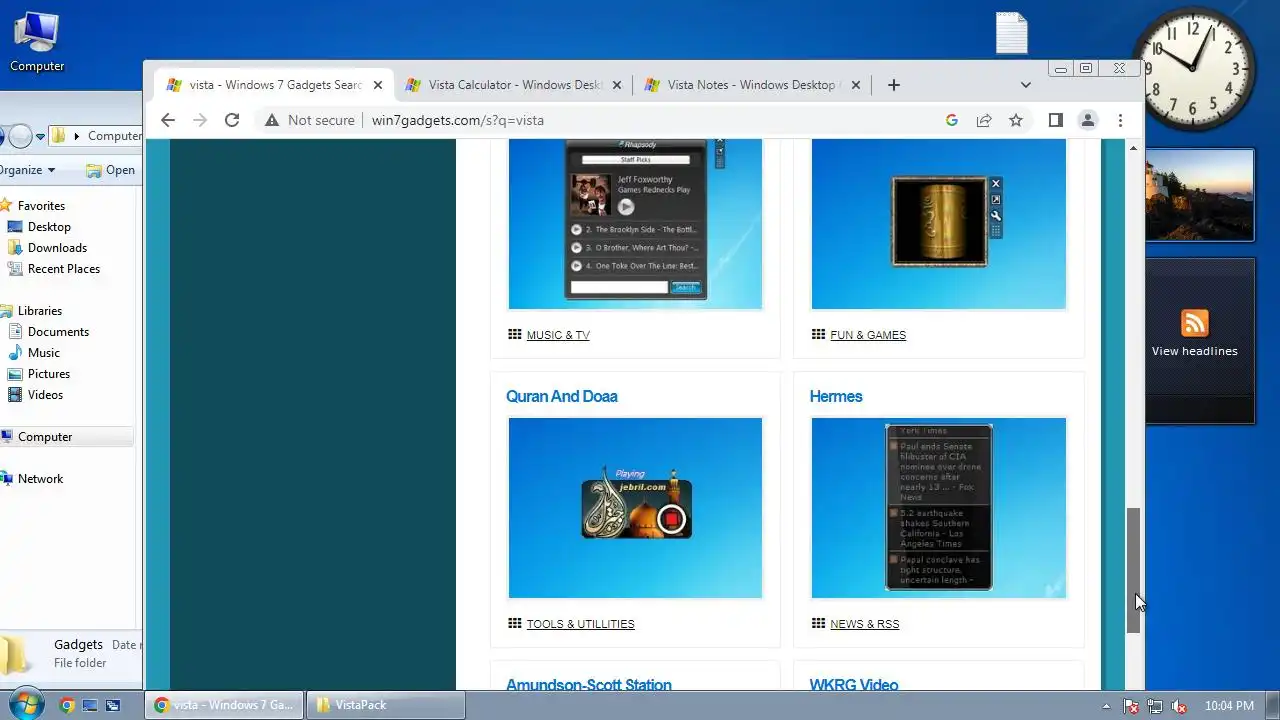
Task: Click the Not secure warning icon
Action: click(x=271, y=120)
